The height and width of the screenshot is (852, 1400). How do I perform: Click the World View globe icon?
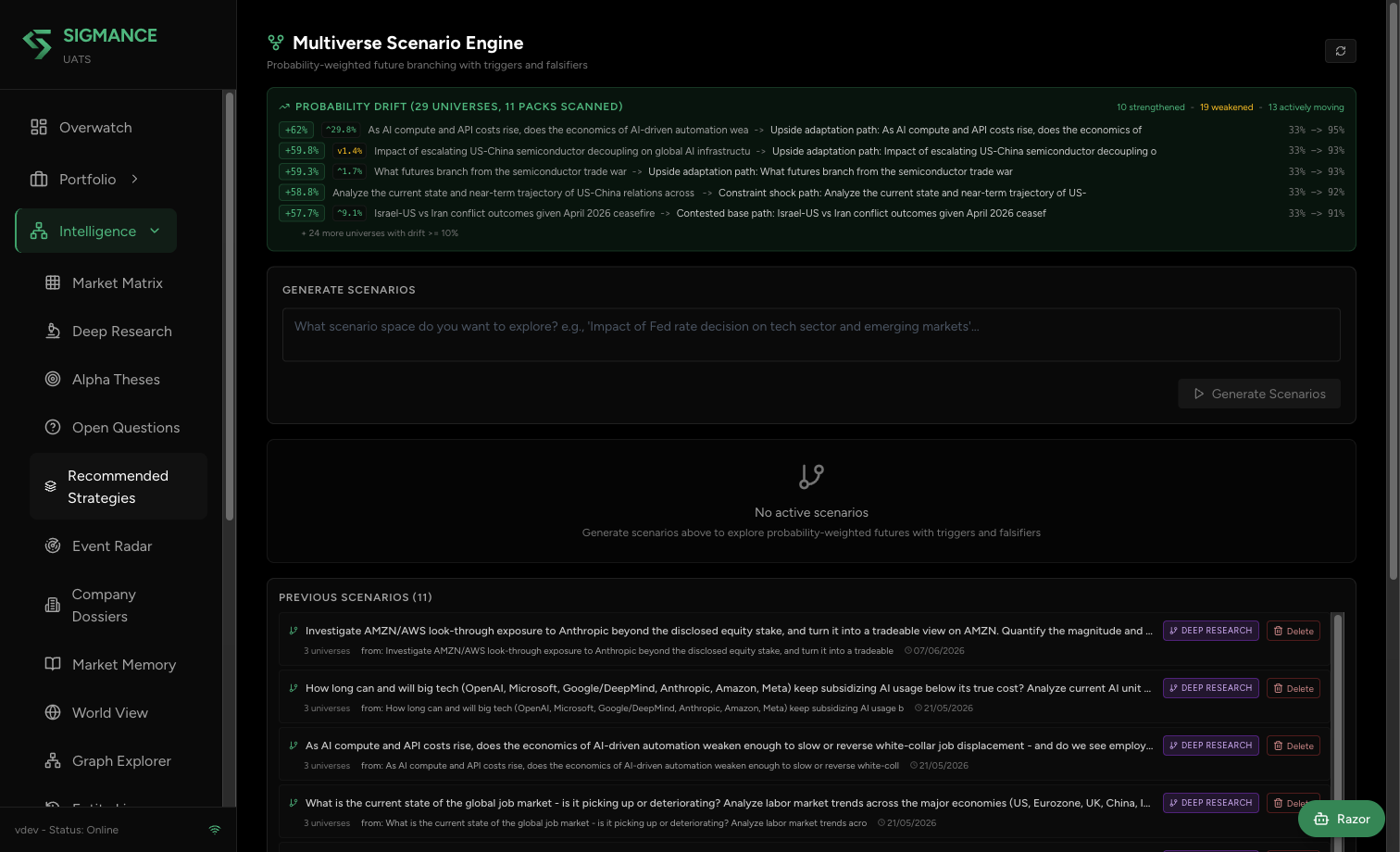click(53, 712)
